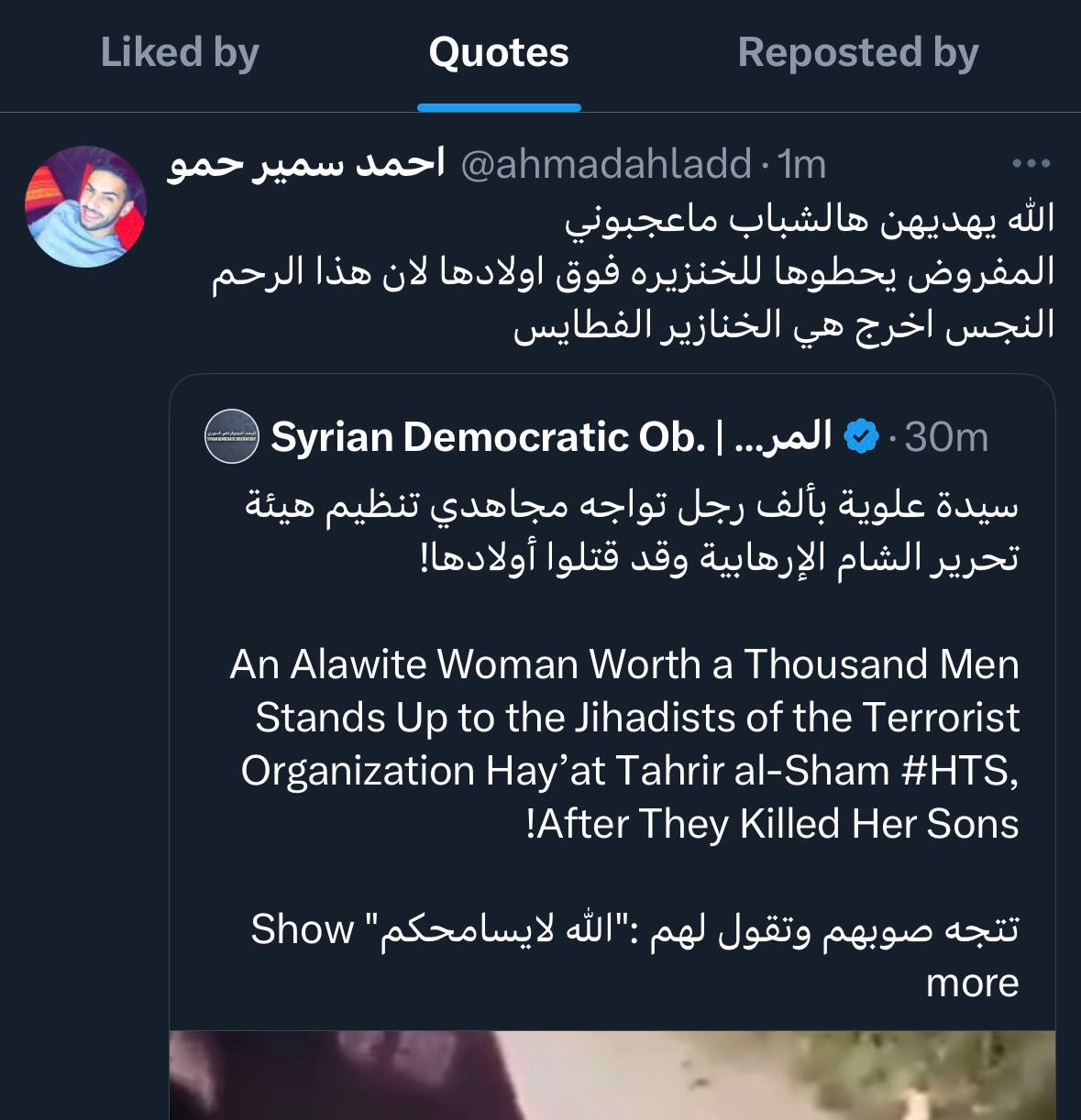
Task: Tap the last Arabic line beside Show more
Action: 697,930
